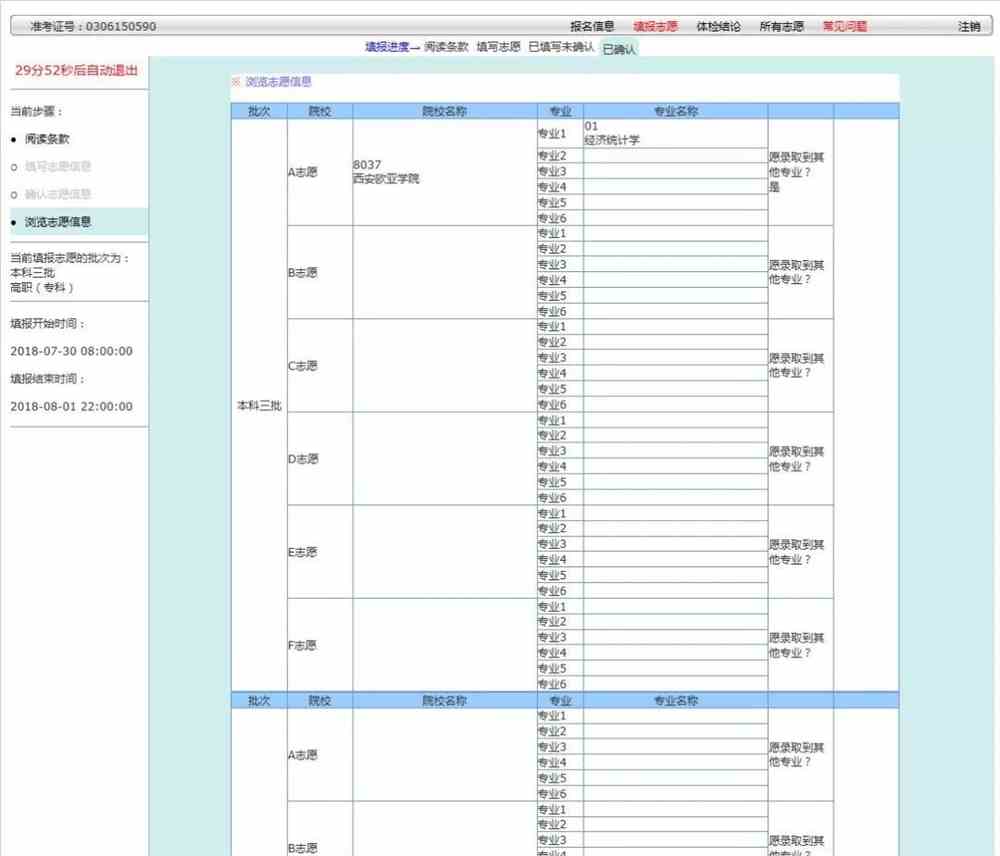The image size is (1000, 856).
Task: Click the end time 2018-08-01 22:00:00
Action: point(71,406)
